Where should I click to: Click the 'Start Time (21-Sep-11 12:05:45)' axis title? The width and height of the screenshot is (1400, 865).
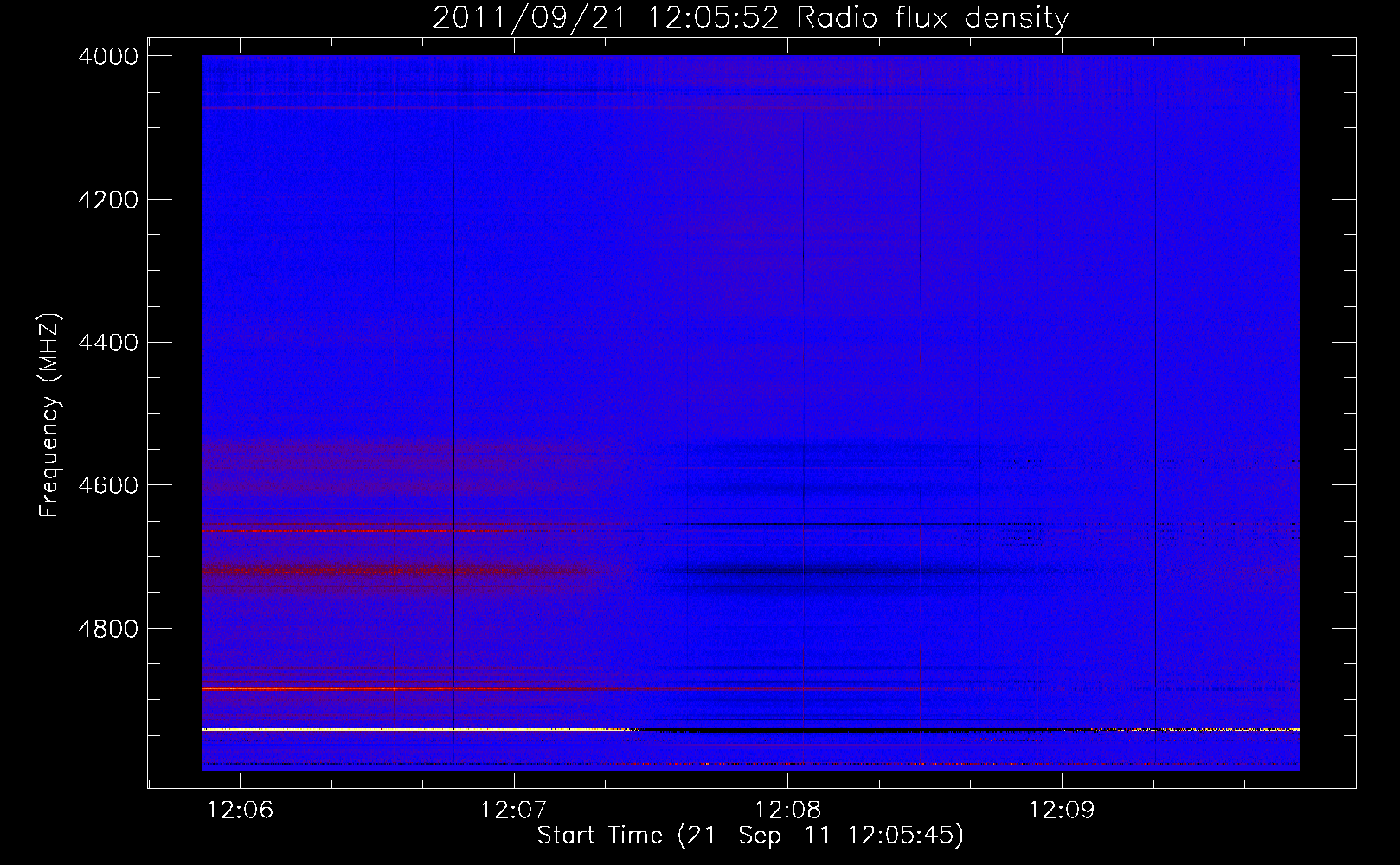tap(750, 836)
